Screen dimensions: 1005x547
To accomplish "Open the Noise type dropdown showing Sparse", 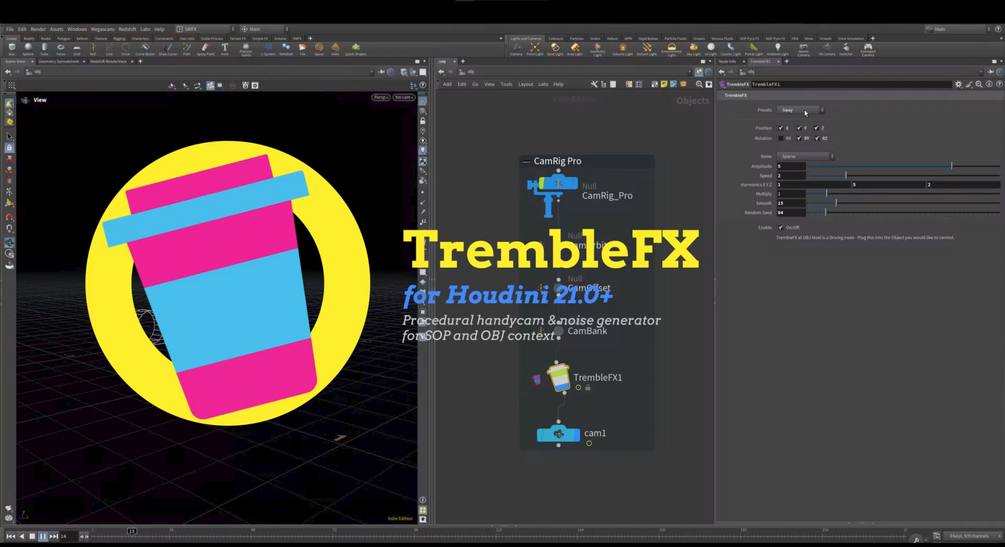I will 806,156.
